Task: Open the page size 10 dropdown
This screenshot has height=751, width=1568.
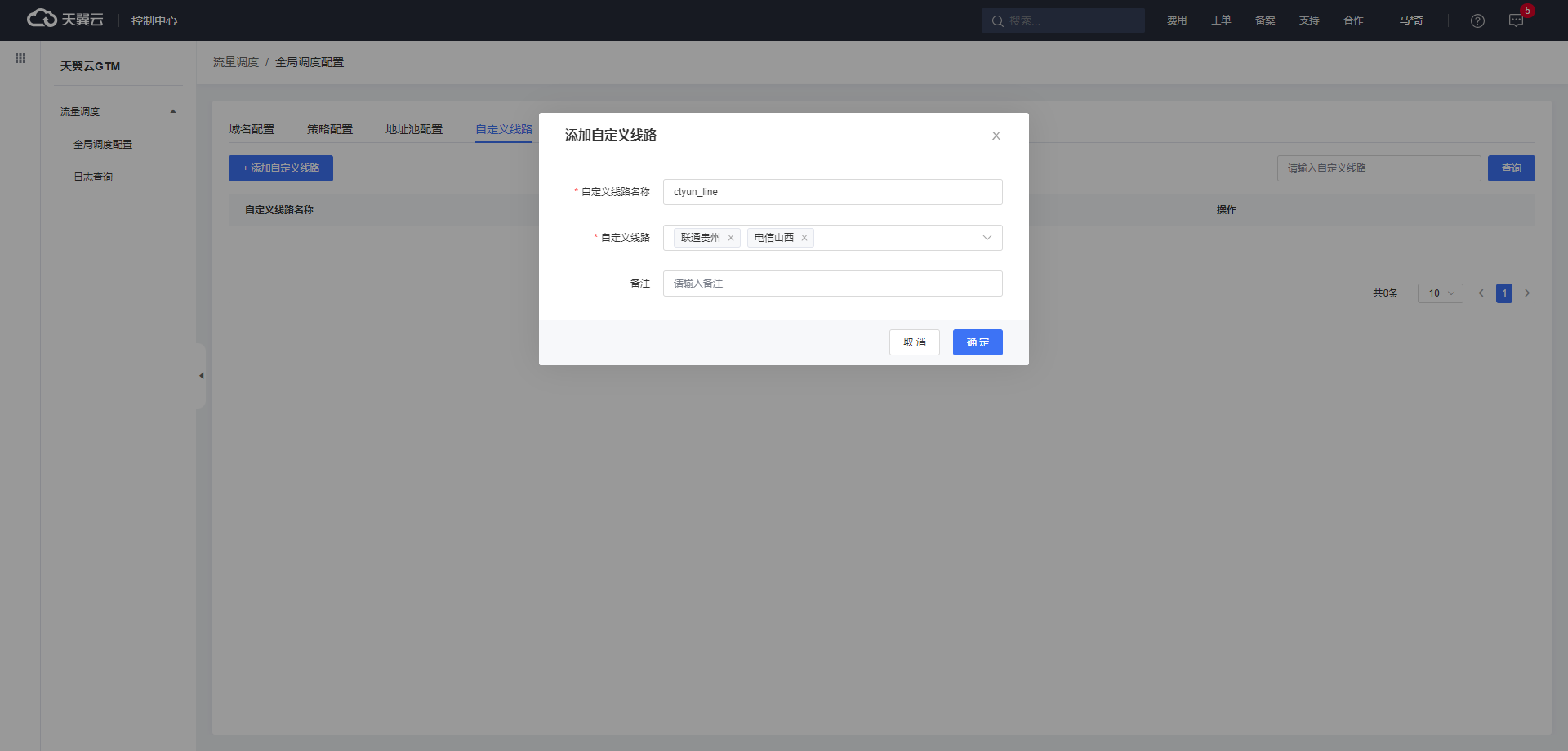Action: tap(1440, 293)
